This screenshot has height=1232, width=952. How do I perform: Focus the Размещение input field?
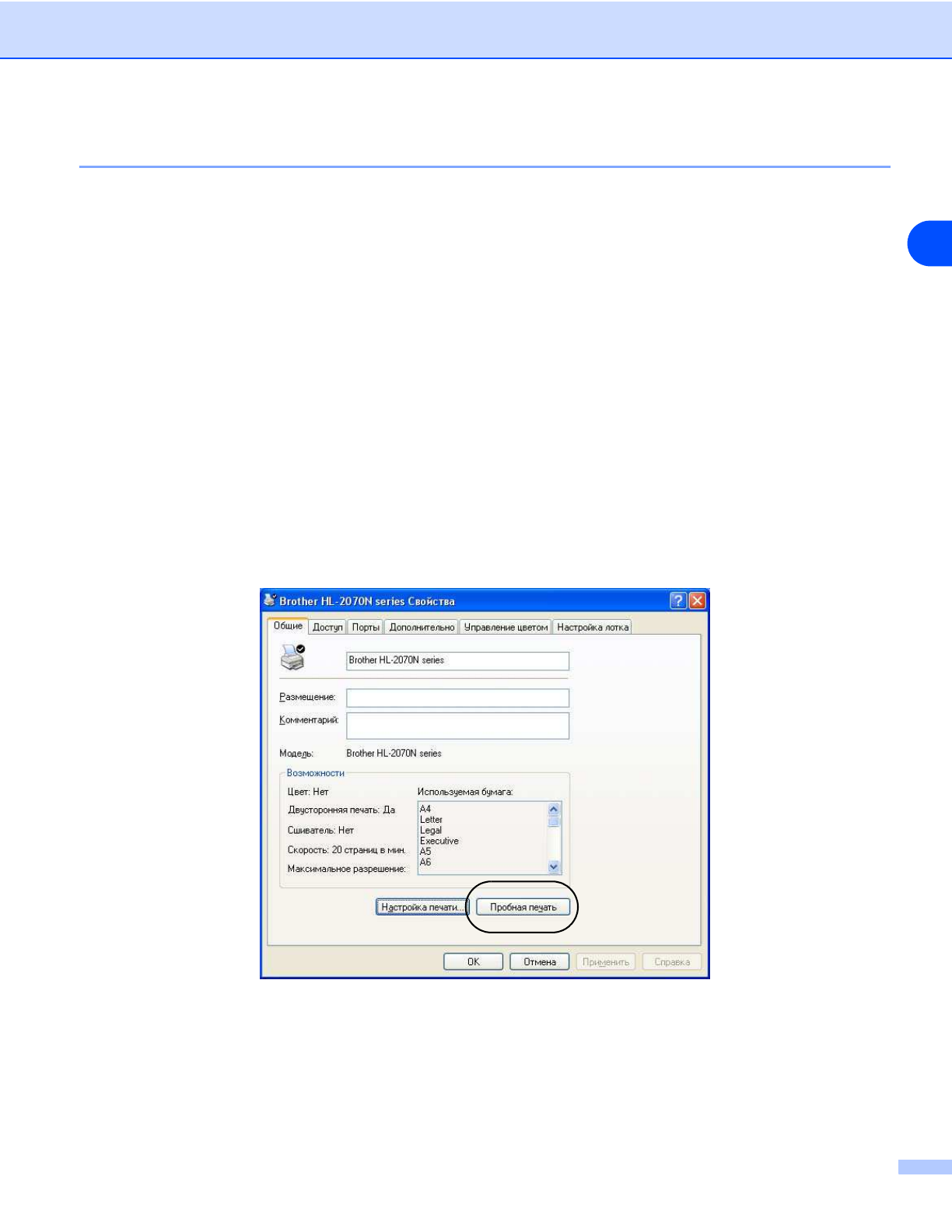(x=457, y=698)
